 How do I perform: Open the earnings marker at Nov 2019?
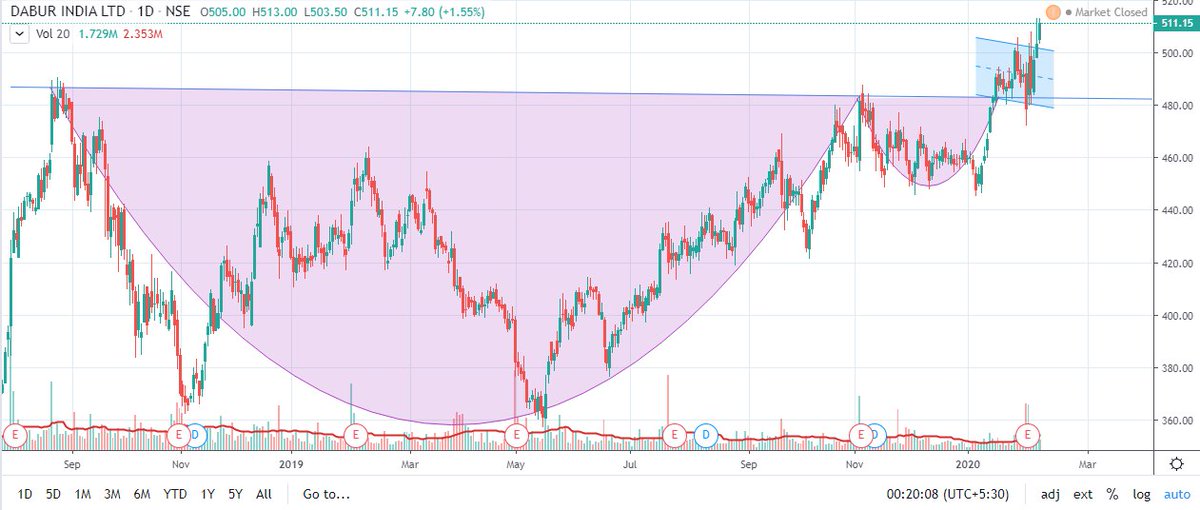[859, 435]
